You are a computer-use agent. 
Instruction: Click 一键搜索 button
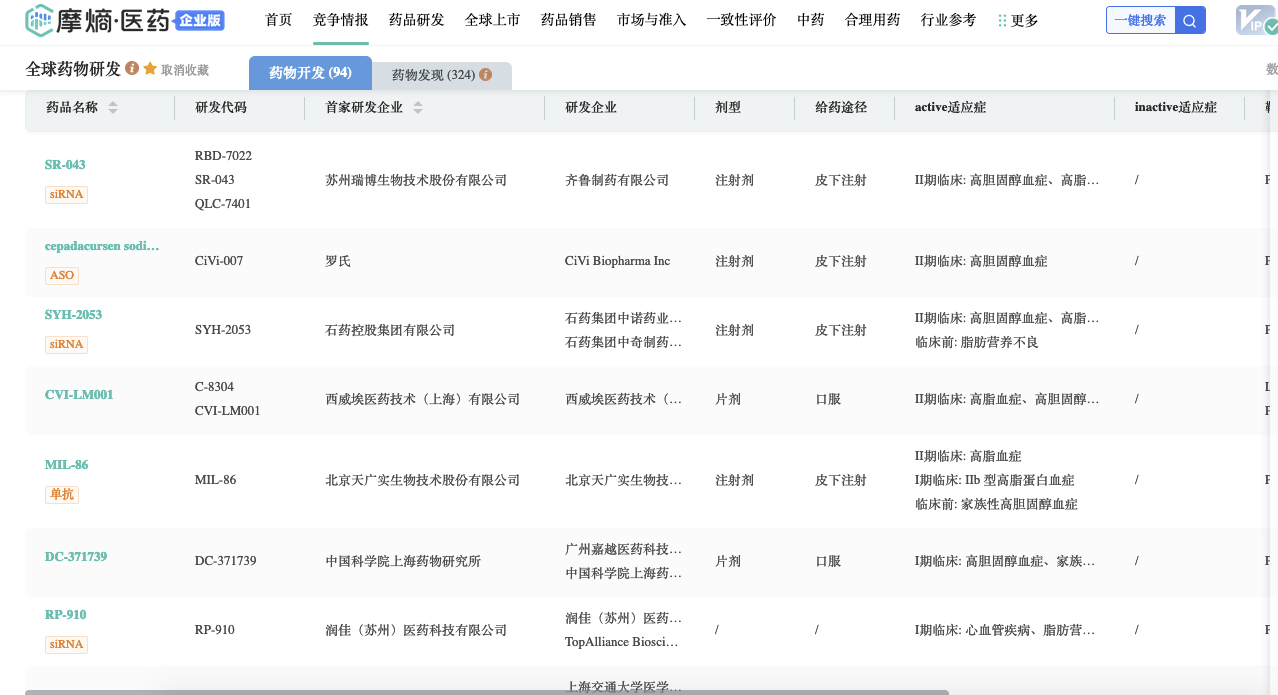pos(1140,20)
